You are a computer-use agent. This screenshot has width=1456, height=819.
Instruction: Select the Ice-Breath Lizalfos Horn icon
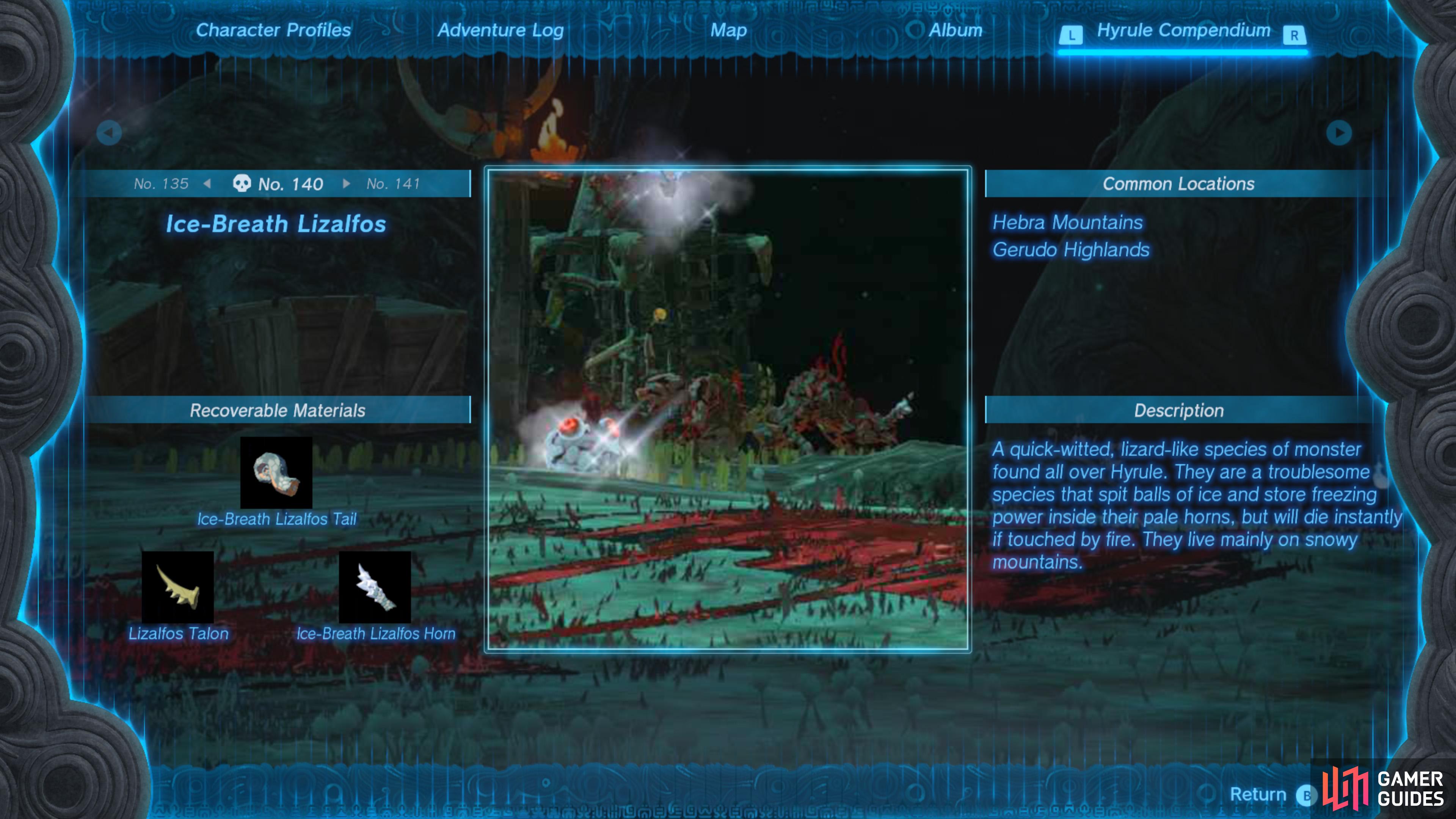(x=375, y=587)
